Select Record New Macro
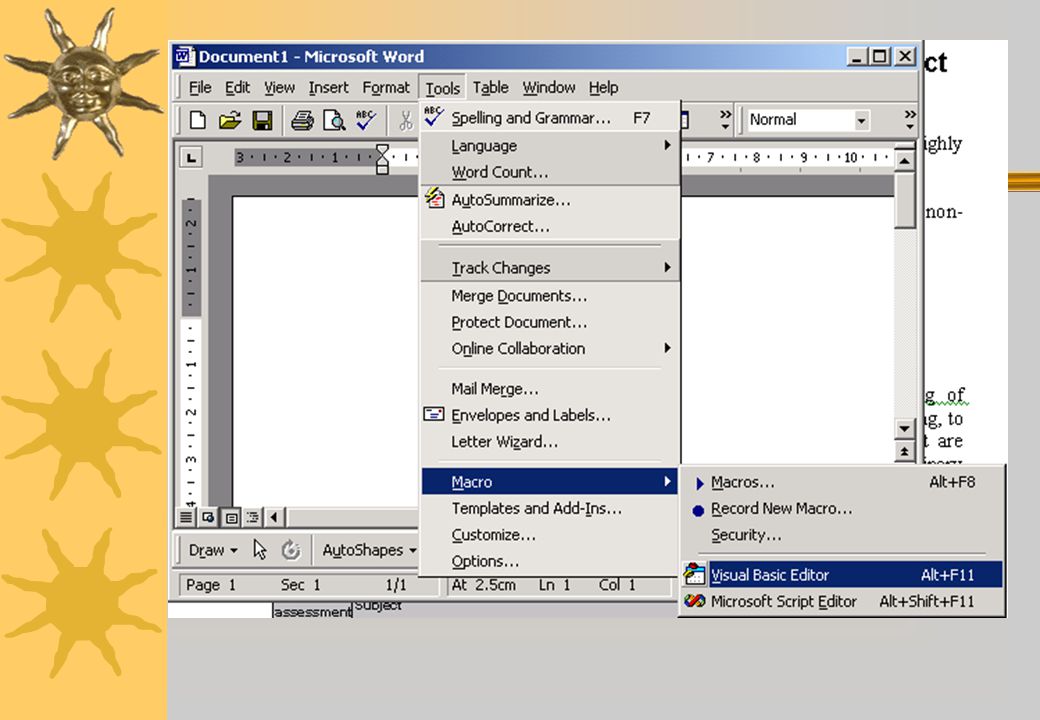1040x720 pixels. pos(842,509)
